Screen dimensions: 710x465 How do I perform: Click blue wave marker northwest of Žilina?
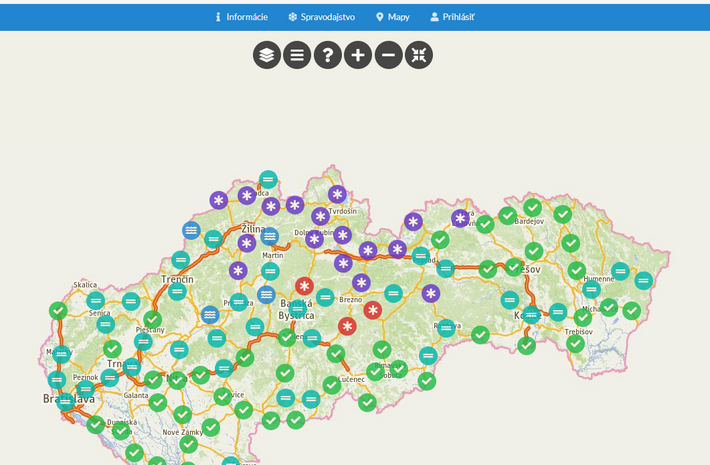coord(191,230)
